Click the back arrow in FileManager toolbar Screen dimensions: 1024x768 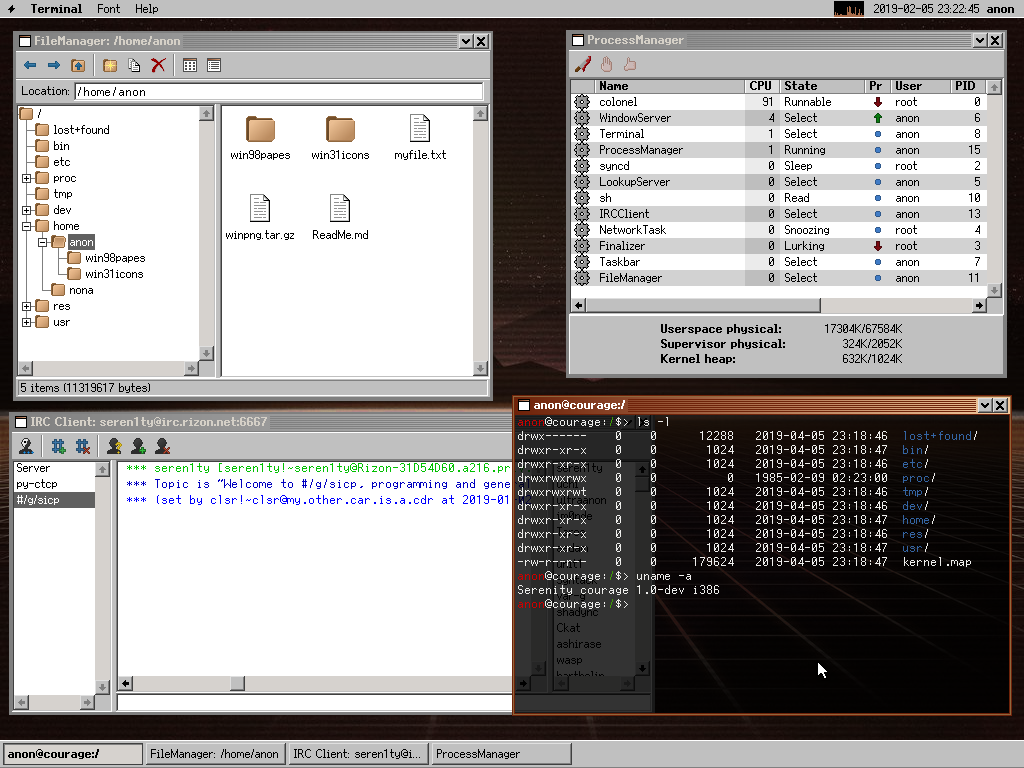(30, 66)
